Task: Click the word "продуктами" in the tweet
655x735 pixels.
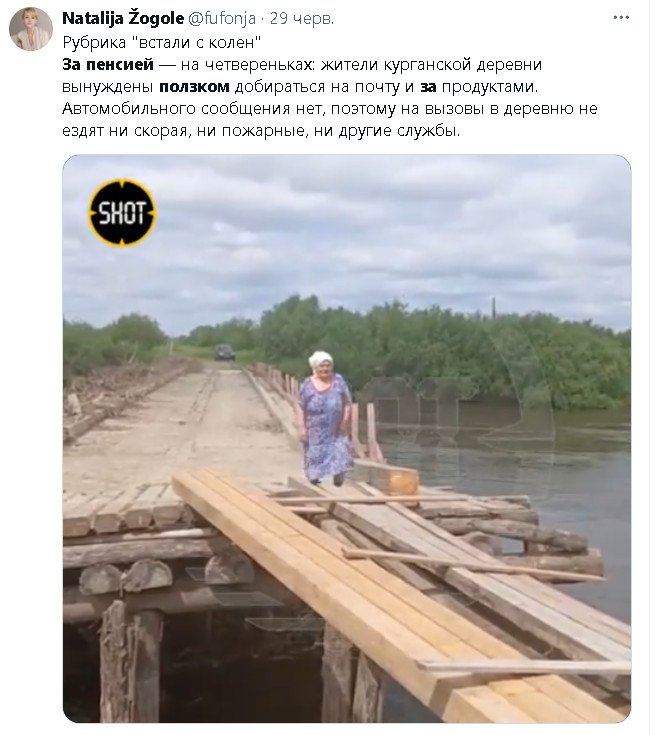Action: [488, 87]
